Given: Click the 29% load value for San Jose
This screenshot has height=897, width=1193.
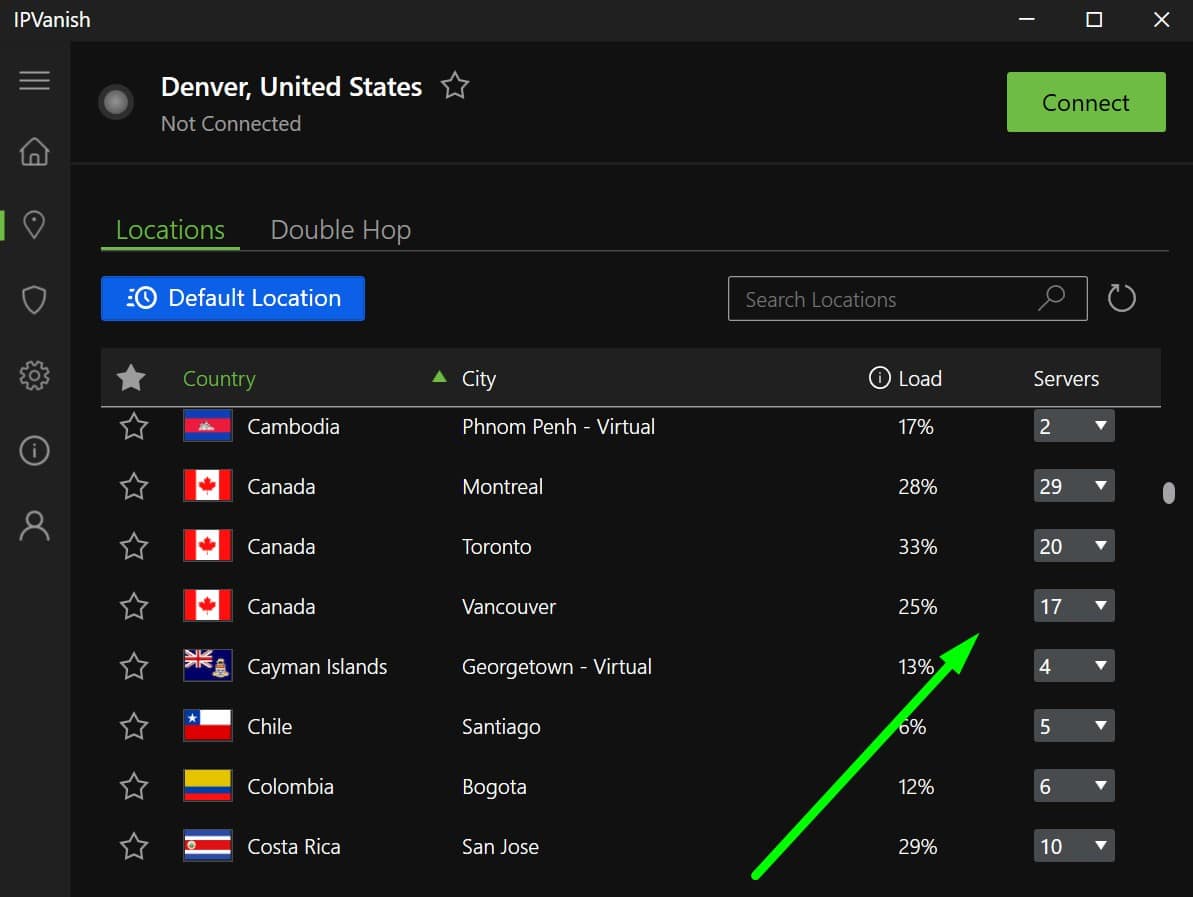Looking at the screenshot, I should click(x=918, y=847).
